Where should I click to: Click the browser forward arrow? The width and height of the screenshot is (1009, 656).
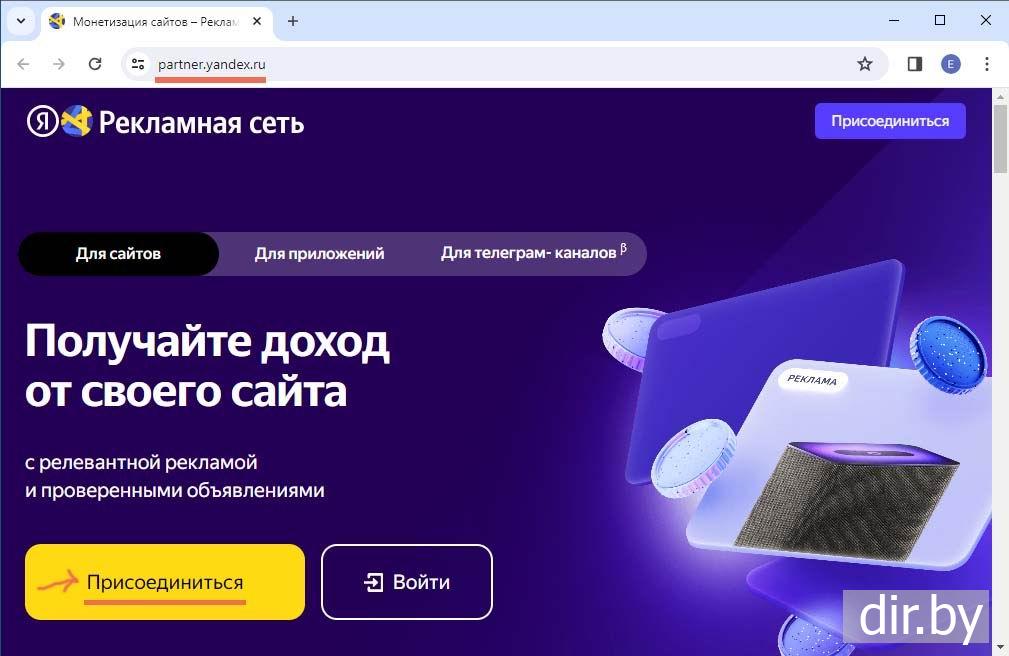click(59, 64)
